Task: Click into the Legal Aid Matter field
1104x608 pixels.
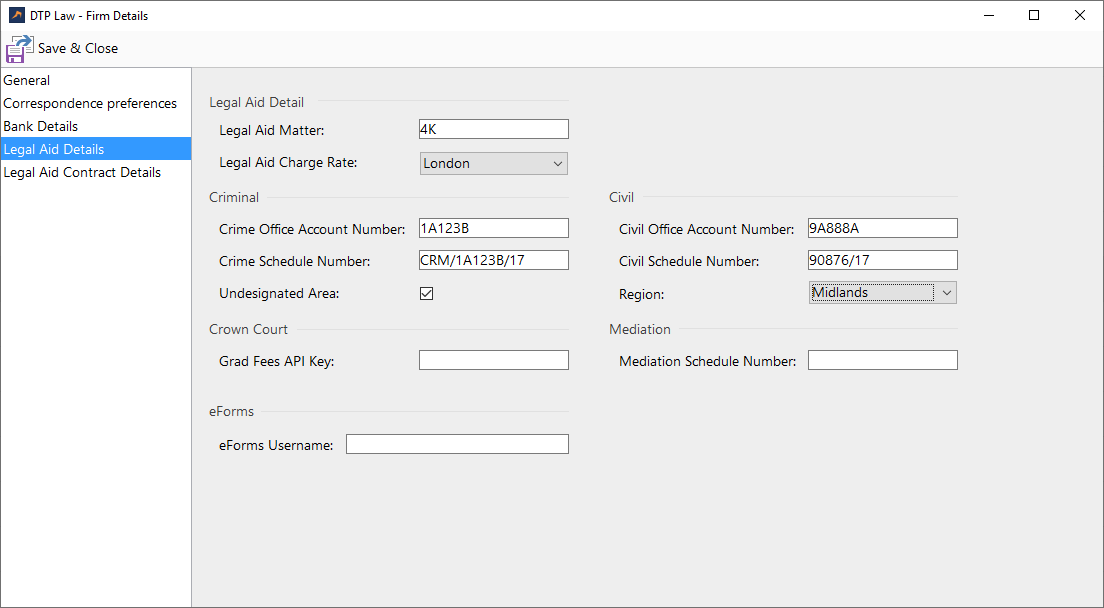Action: pos(494,129)
